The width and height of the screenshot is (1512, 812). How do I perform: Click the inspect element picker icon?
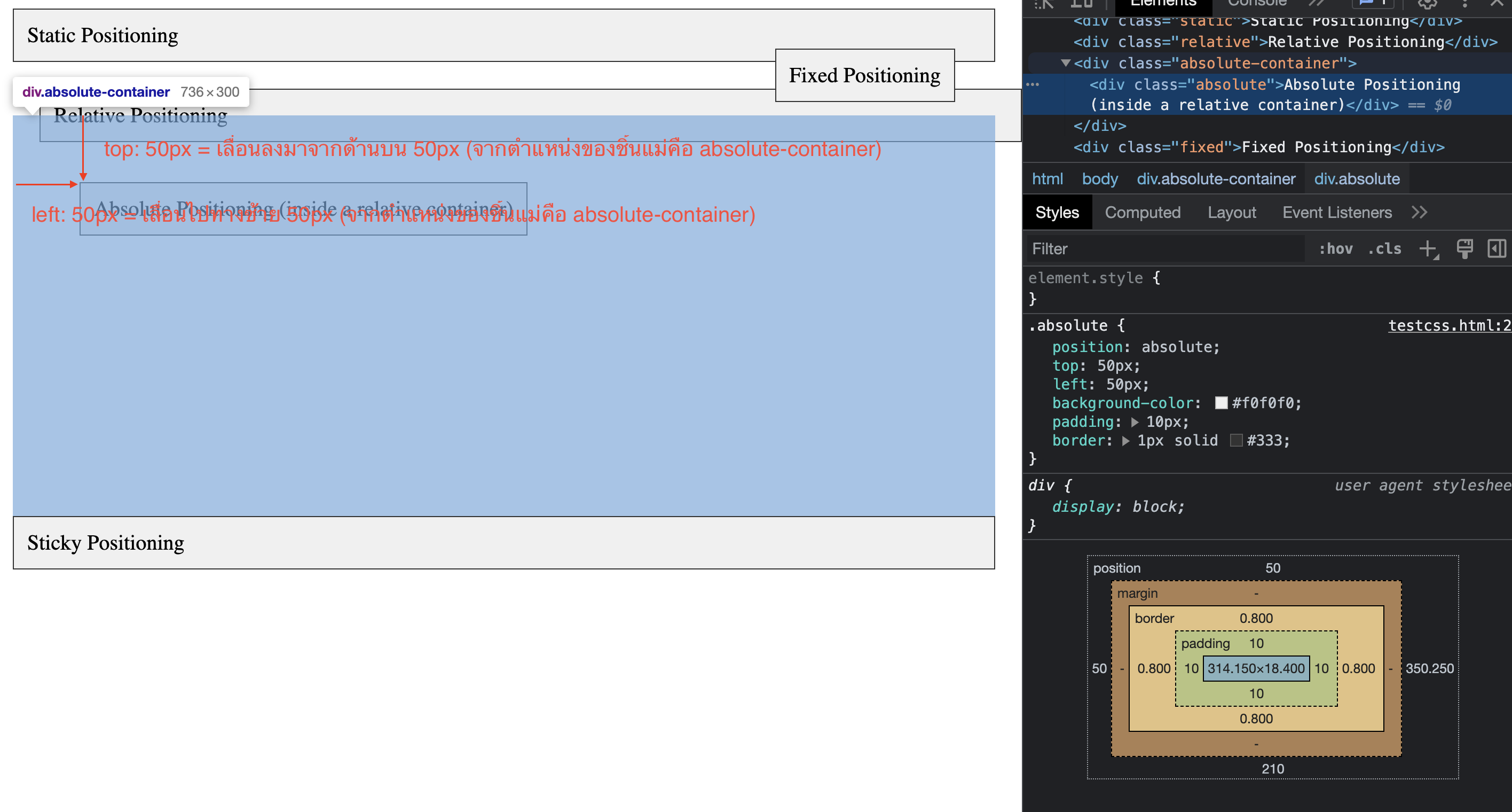pyautogui.click(x=1045, y=4)
